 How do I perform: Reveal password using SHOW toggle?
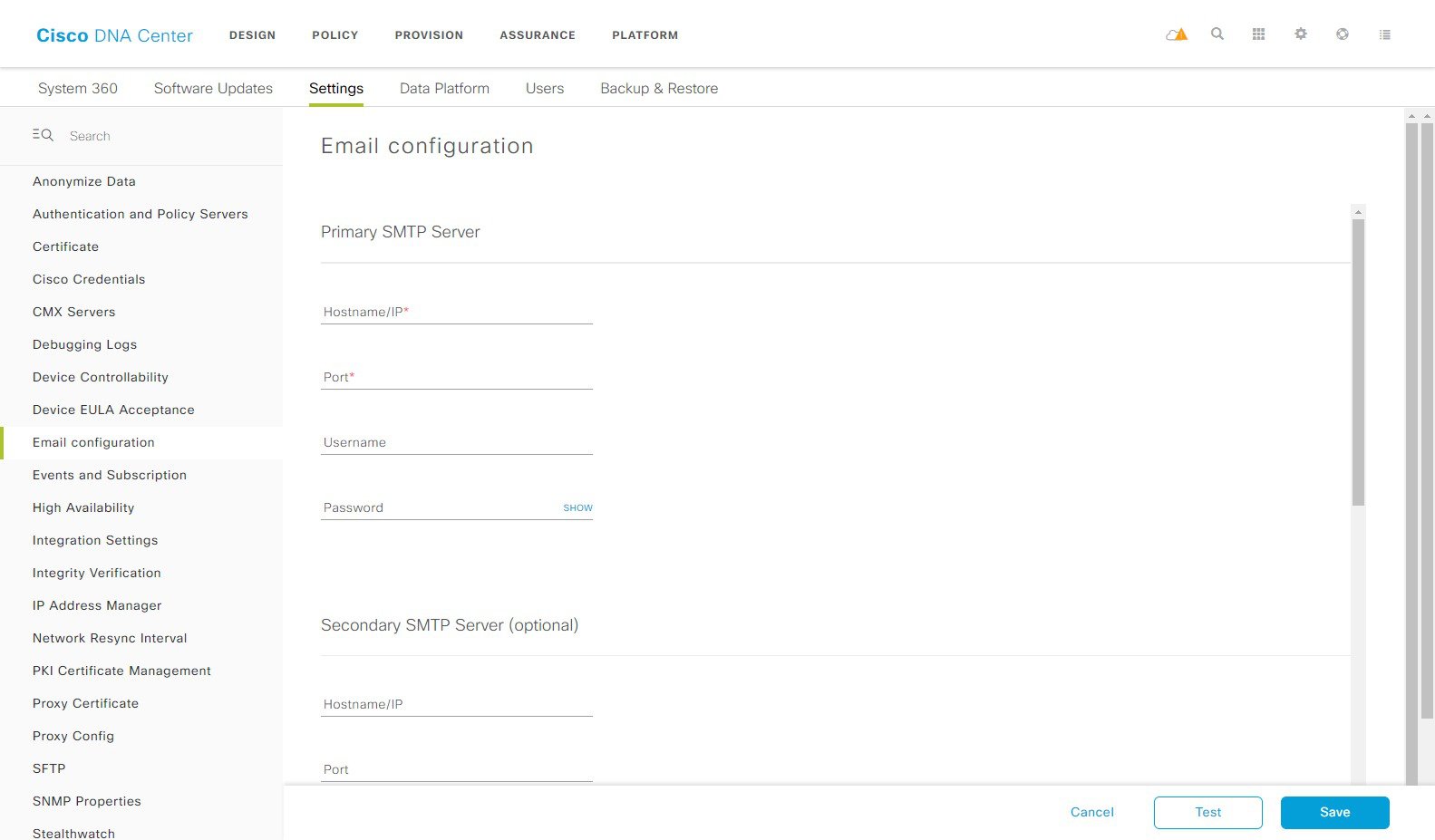(577, 507)
